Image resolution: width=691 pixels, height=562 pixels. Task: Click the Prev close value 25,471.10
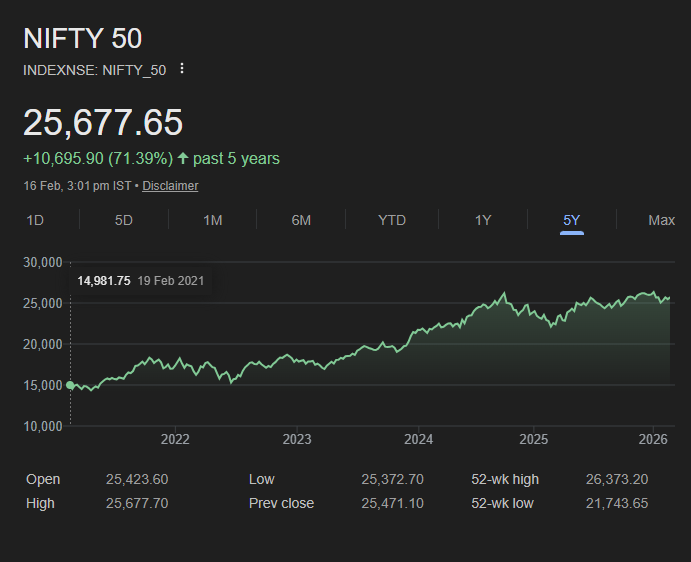point(392,503)
